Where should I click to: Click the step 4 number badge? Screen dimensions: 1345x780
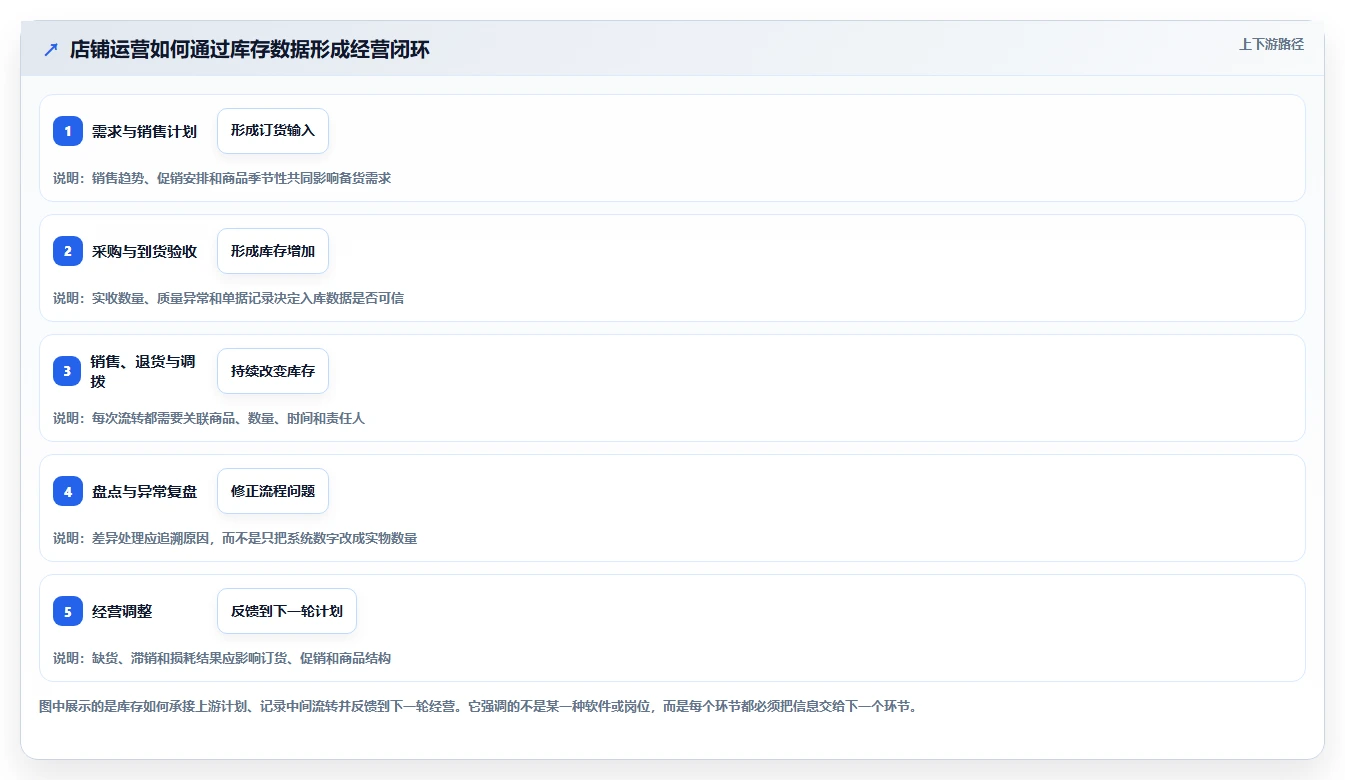pos(68,491)
